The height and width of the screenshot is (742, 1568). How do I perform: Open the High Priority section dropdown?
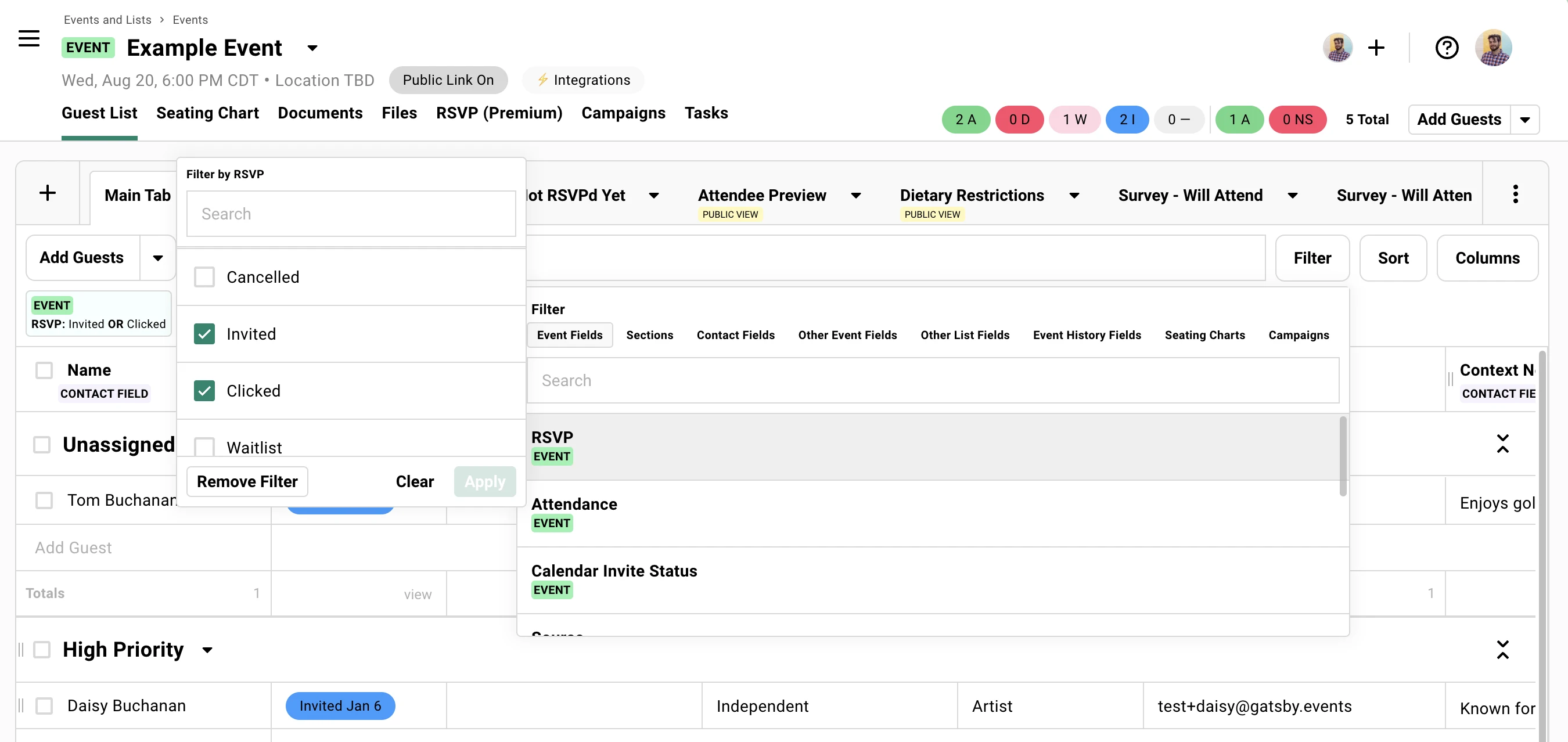coord(207,650)
